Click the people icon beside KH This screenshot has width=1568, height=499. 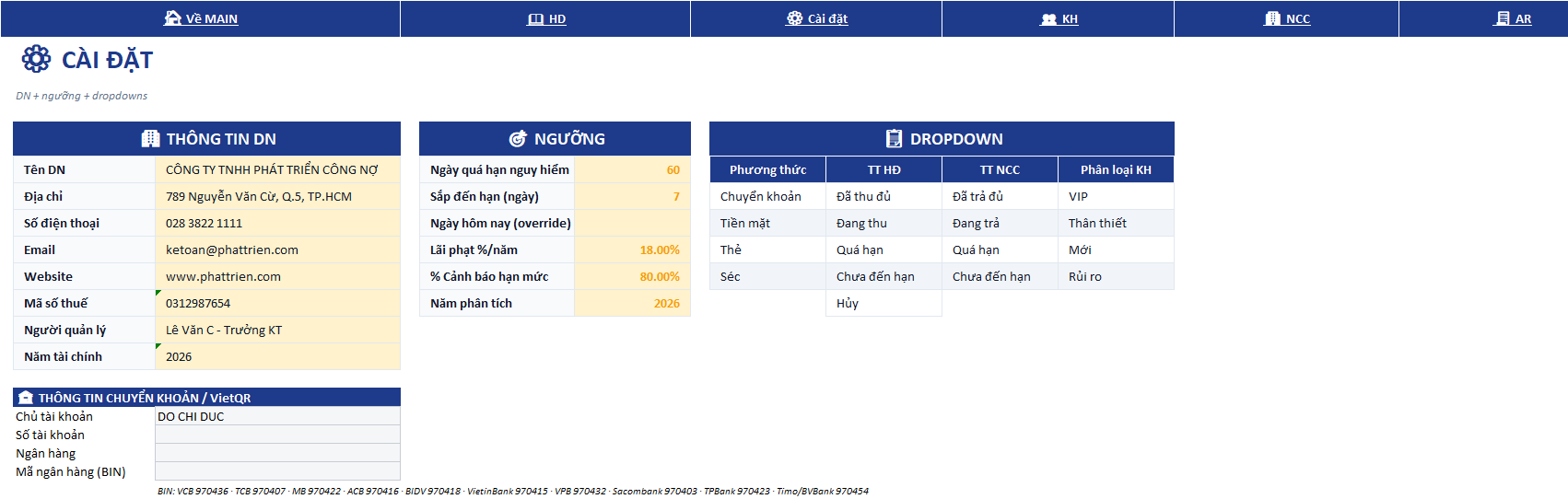point(1048,19)
